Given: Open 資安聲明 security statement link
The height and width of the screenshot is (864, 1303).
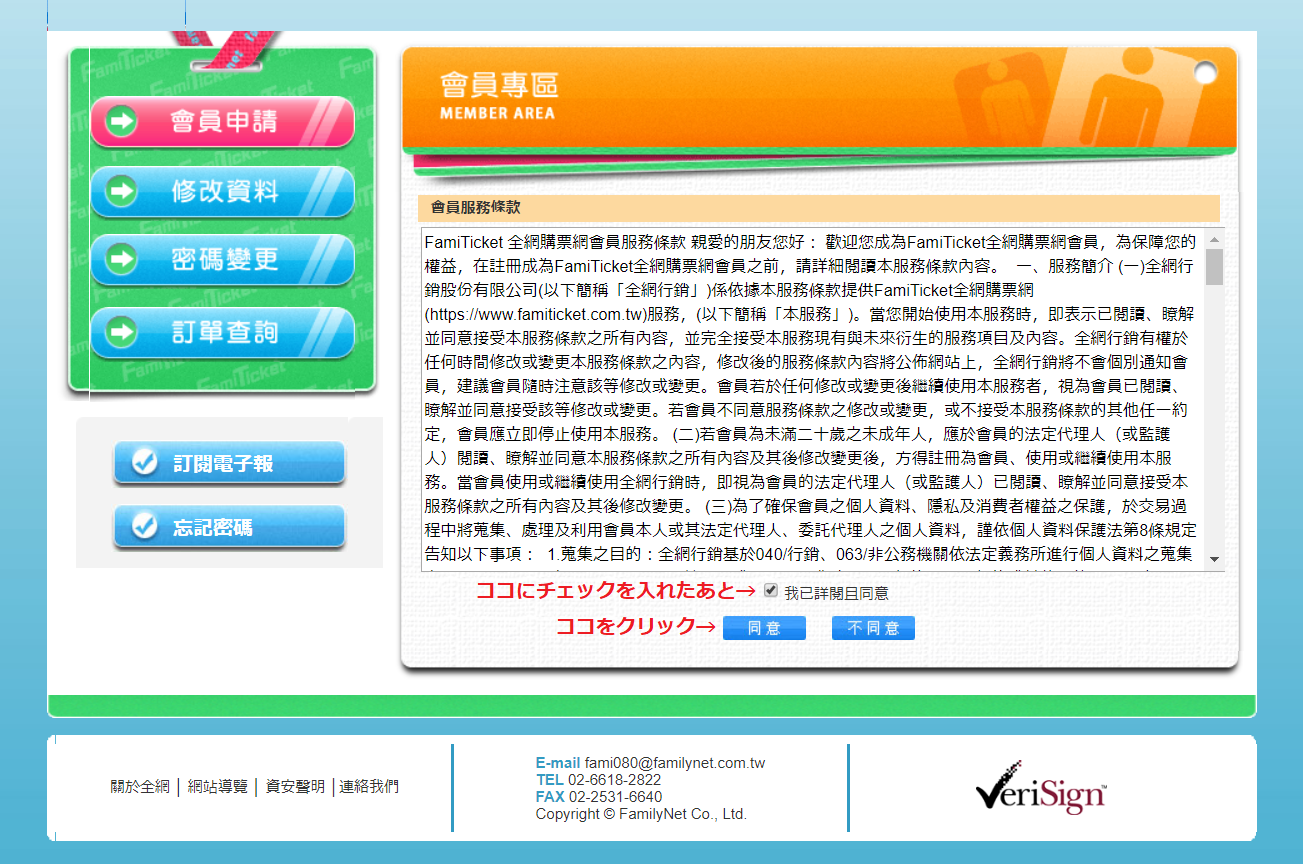Looking at the screenshot, I should coord(295,787).
